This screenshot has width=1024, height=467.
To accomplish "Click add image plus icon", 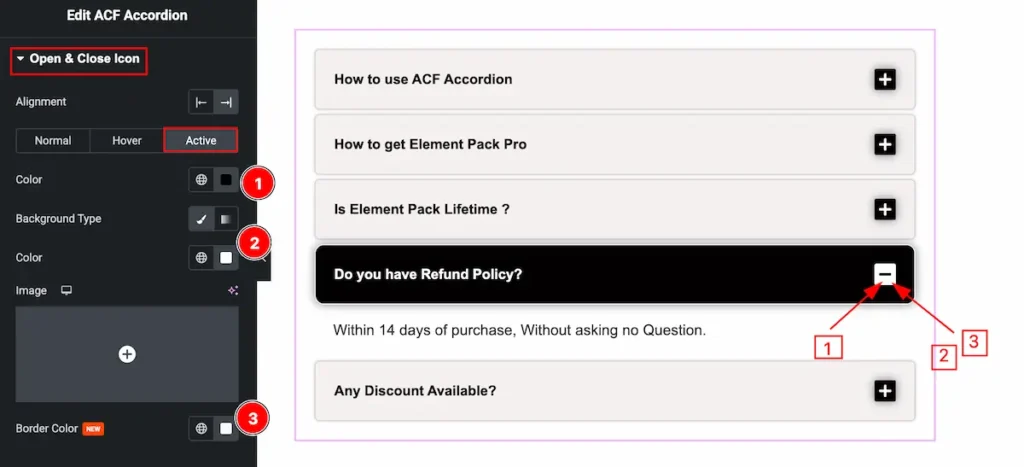I will pos(127,354).
